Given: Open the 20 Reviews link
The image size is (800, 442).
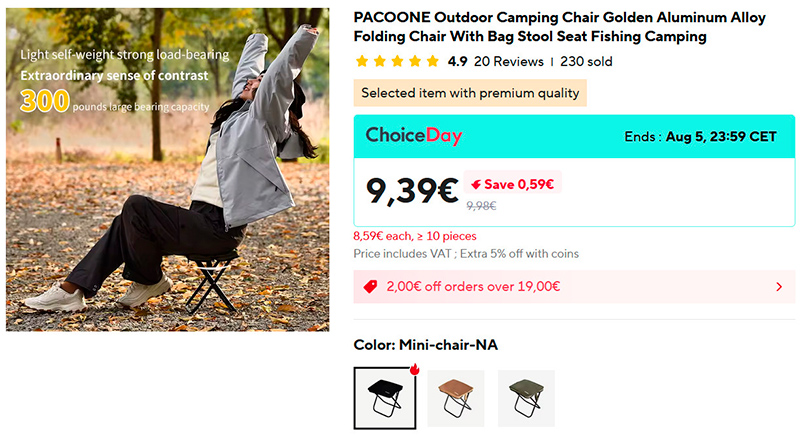Looking at the screenshot, I should coord(509,62).
